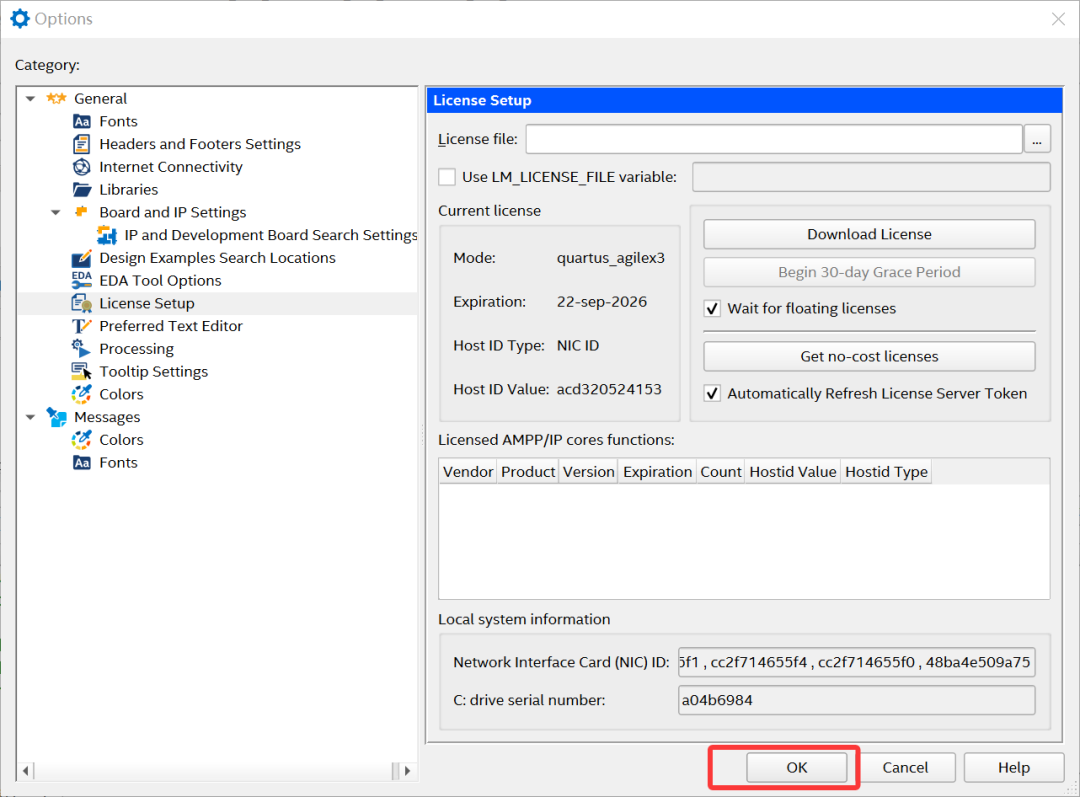This screenshot has width=1080, height=797.
Task: Click the Preferred Text Editor icon
Action: click(x=82, y=326)
